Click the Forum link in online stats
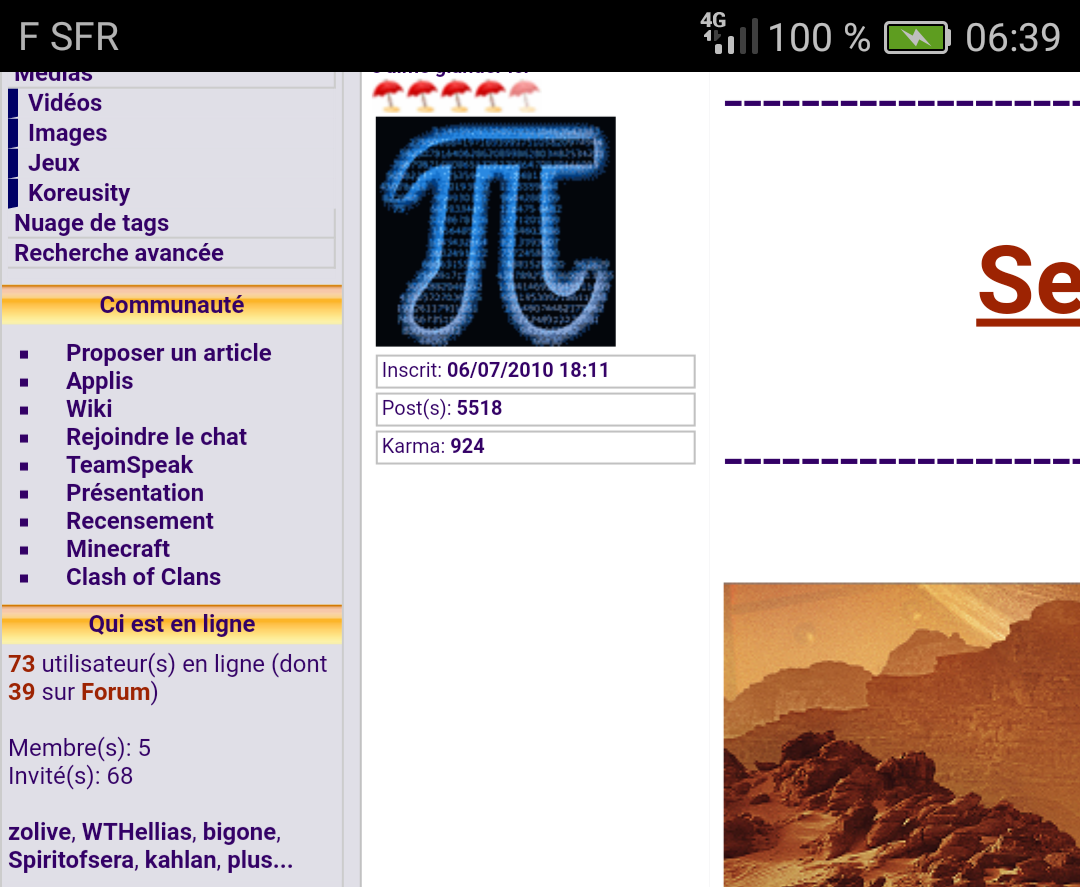 click(x=115, y=692)
